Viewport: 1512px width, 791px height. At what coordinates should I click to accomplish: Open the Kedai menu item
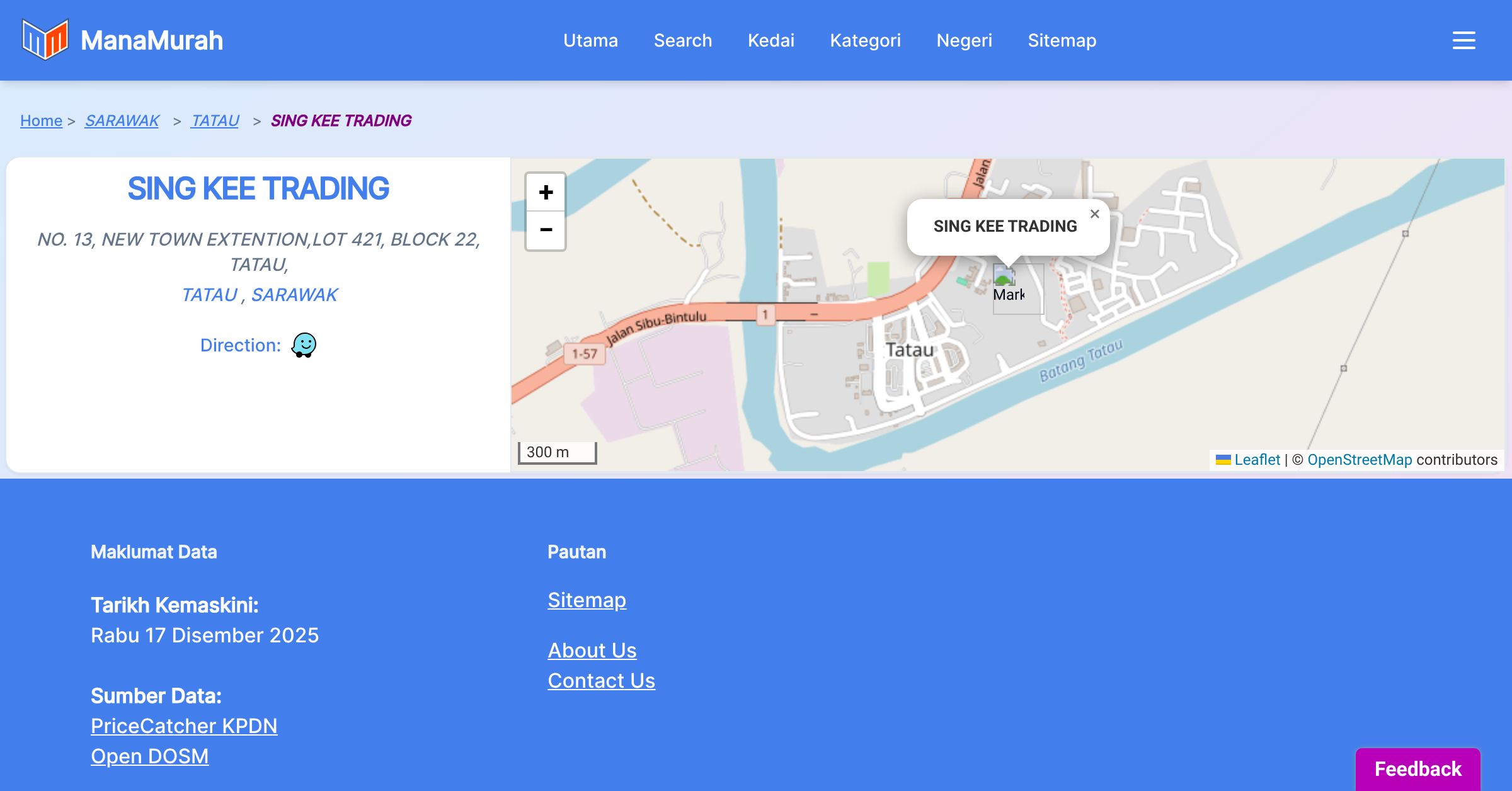pos(770,40)
